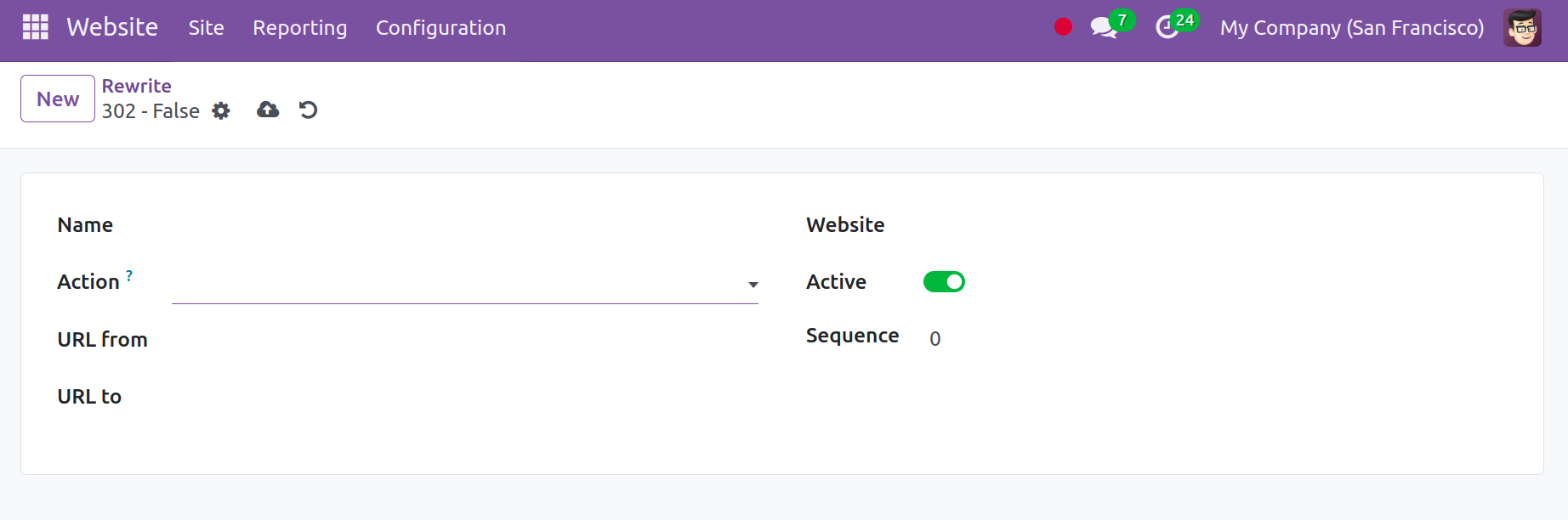
Task: Expand the Action dropdown arrow
Action: pos(753,285)
